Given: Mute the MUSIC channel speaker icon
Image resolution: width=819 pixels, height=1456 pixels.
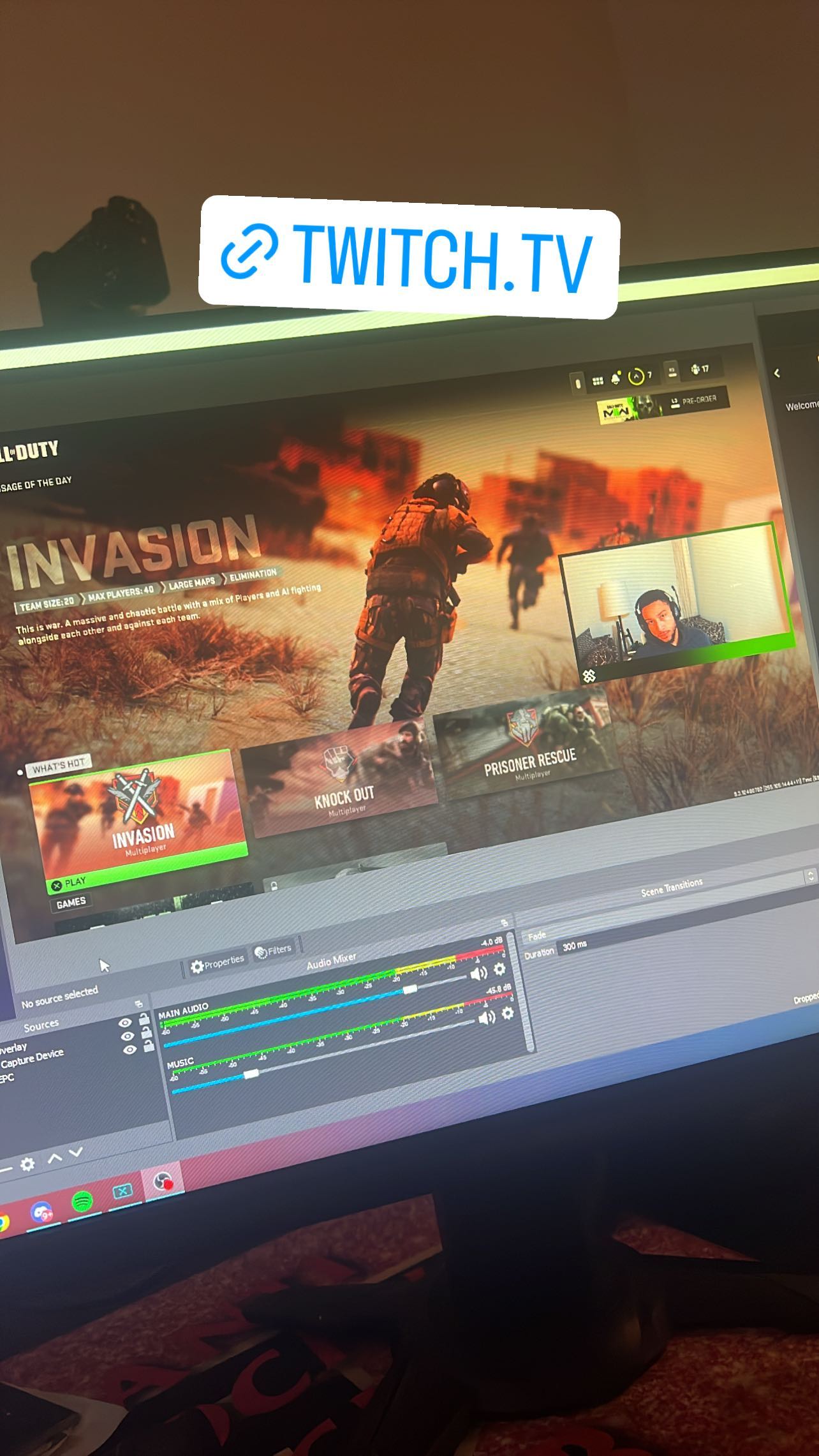Looking at the screenshot, I should 487,1017.
